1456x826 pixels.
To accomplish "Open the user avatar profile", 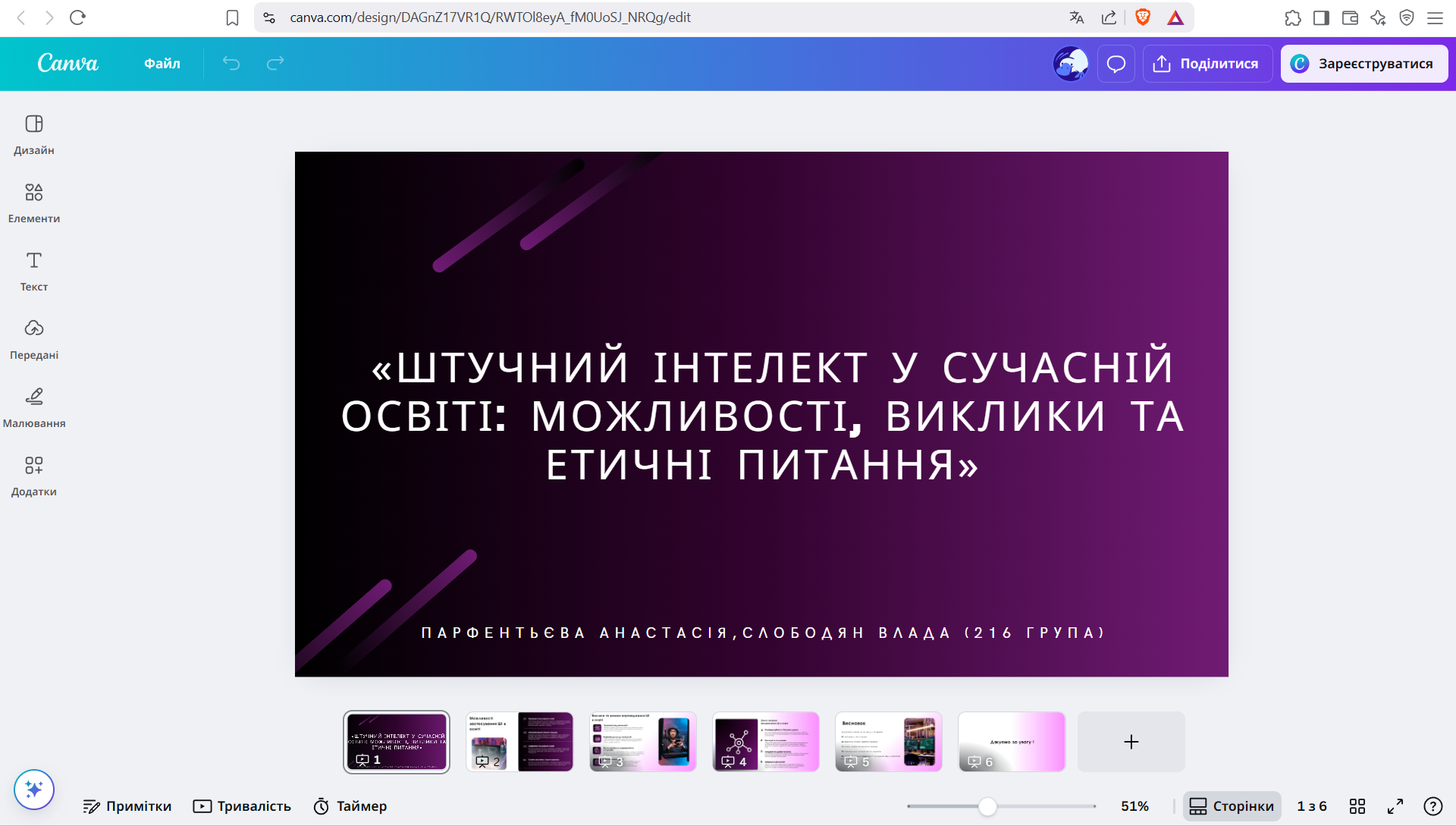I will 1071,64.
